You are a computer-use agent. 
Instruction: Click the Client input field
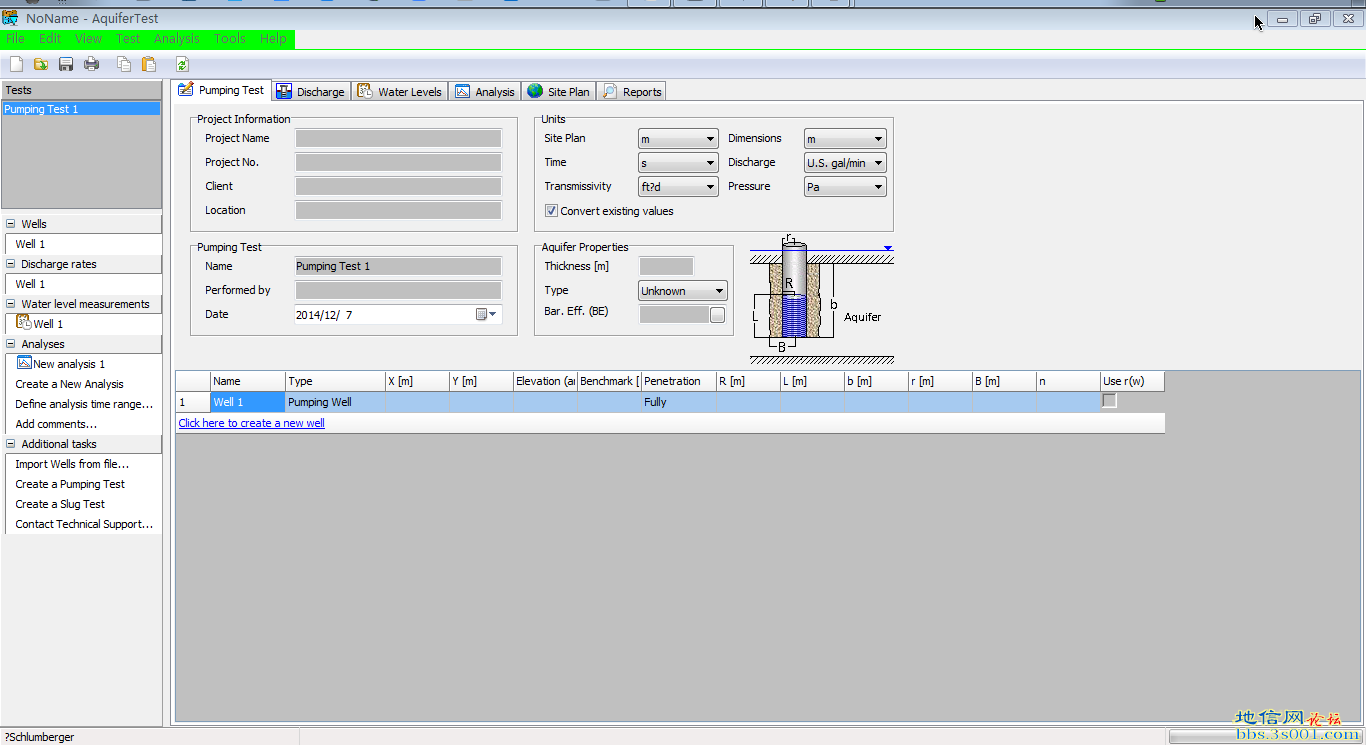tap(398, 187)
